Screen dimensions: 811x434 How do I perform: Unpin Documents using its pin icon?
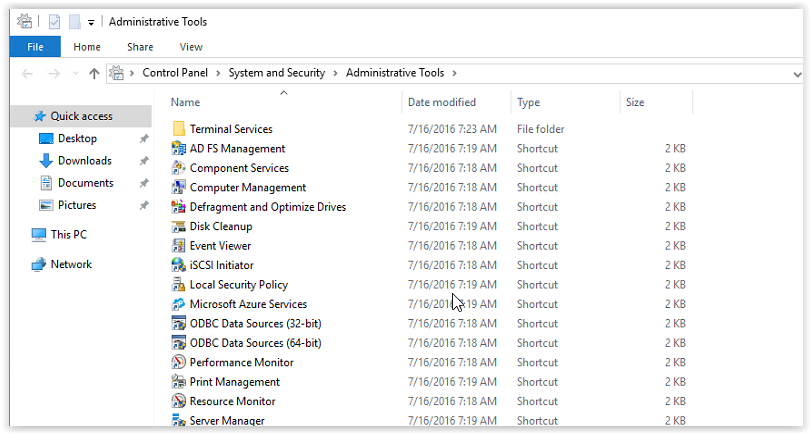coord(144,183)
